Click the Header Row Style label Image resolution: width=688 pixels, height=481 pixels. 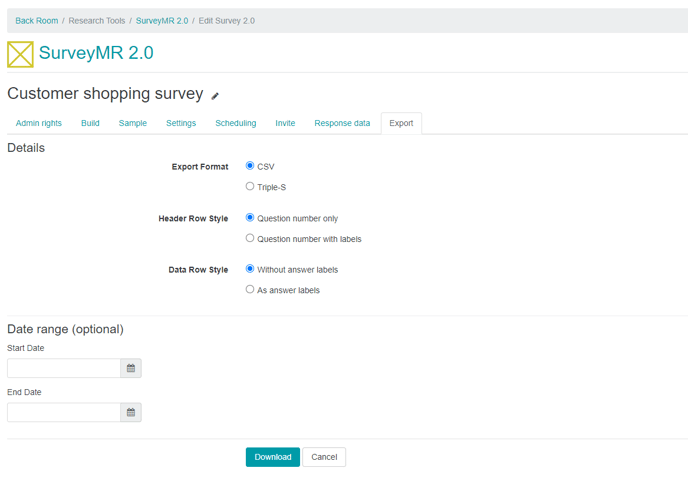[194, 219]
